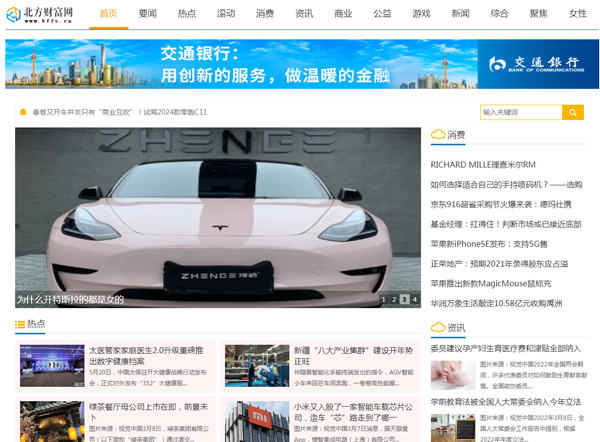Screen dimensions: 600x442
Task: Switch carousel to slide 1
Action: (384, 299)
